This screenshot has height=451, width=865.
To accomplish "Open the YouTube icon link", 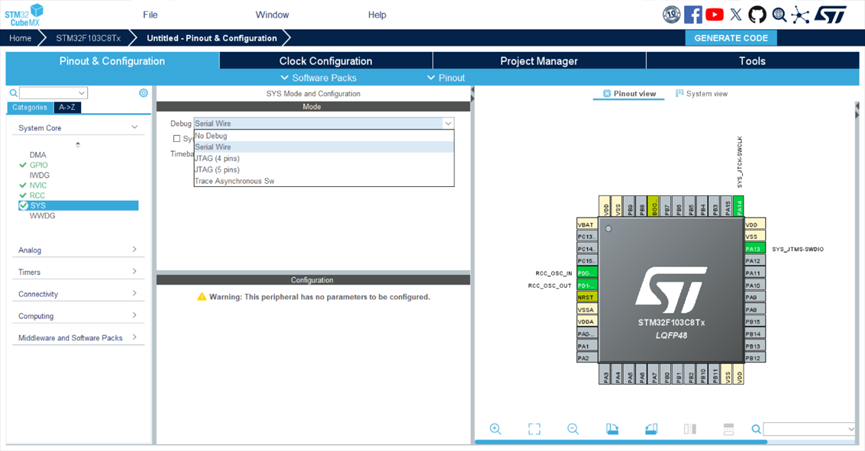I will point(714,14).
